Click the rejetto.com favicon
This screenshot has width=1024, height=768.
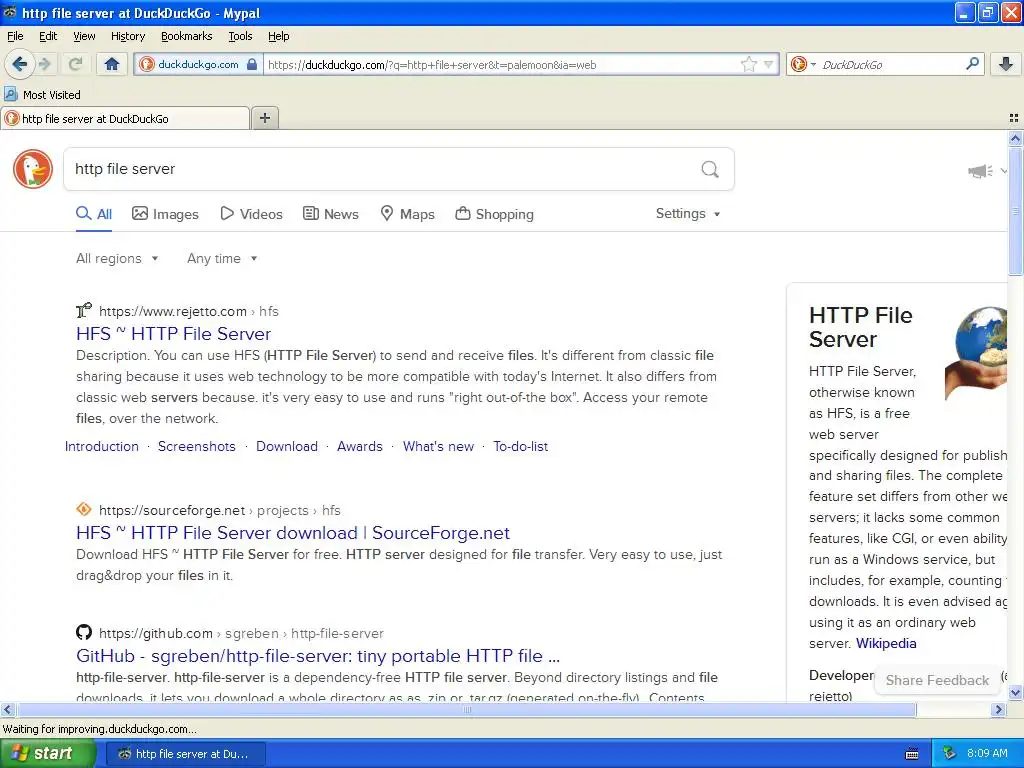(84, 310)
